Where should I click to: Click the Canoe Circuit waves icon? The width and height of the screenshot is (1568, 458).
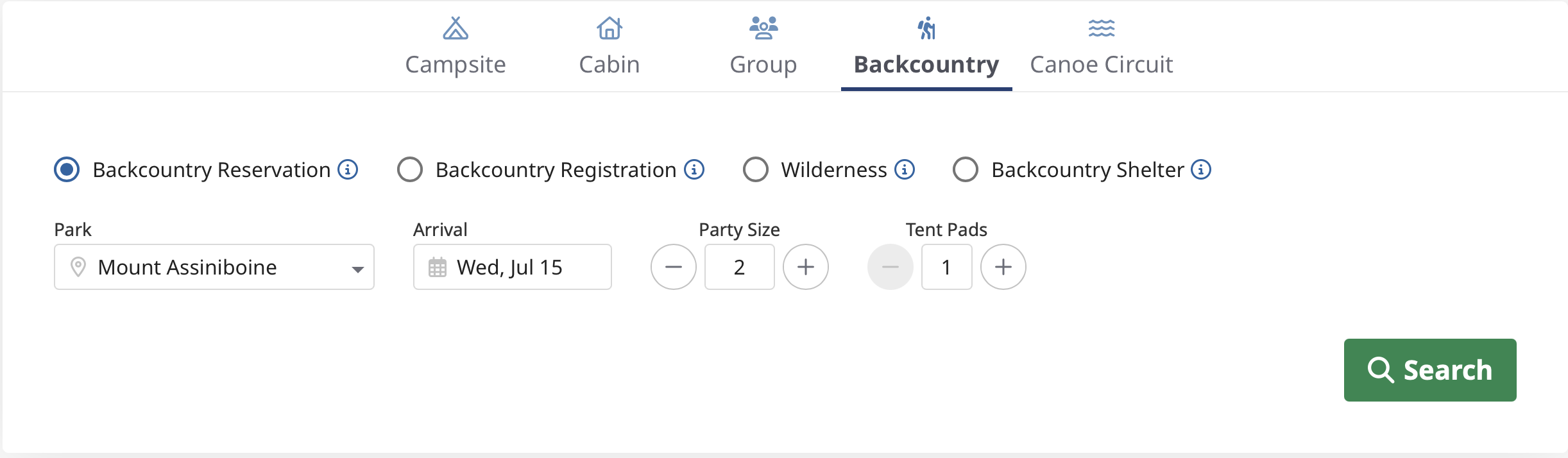point(1101,28)
